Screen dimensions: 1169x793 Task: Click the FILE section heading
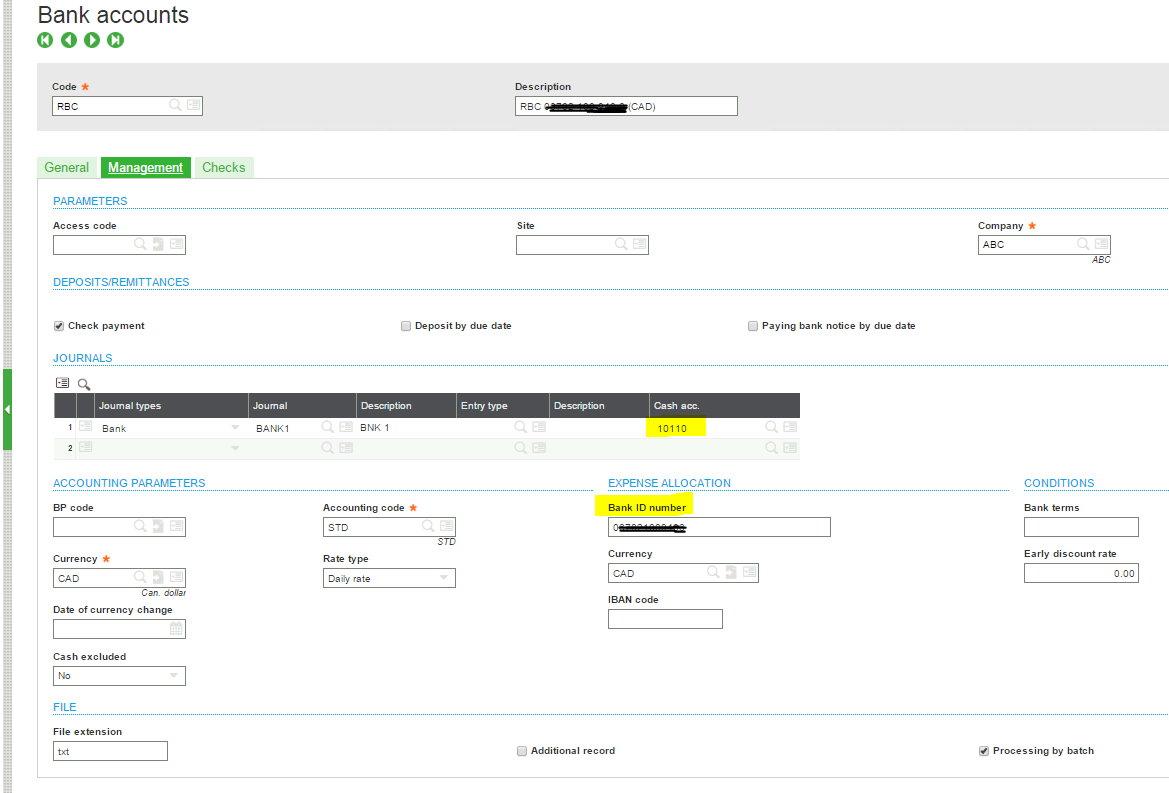tap(65, 707)
